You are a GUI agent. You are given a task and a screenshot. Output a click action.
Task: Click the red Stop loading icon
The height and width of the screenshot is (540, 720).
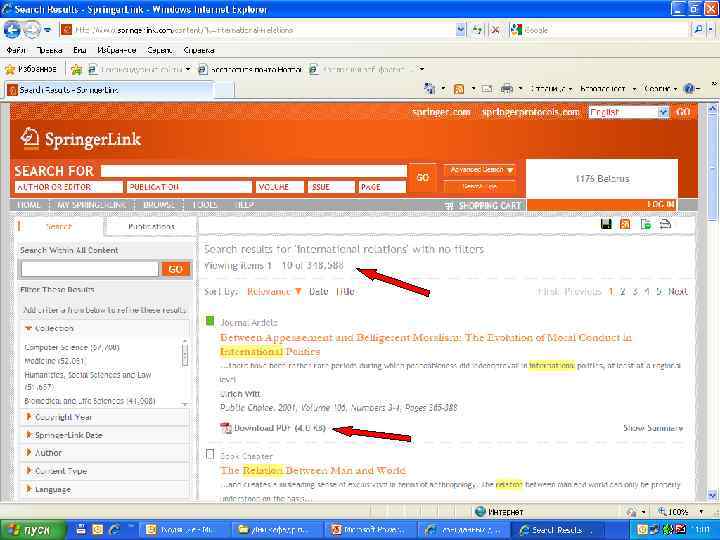click(495, 30)
